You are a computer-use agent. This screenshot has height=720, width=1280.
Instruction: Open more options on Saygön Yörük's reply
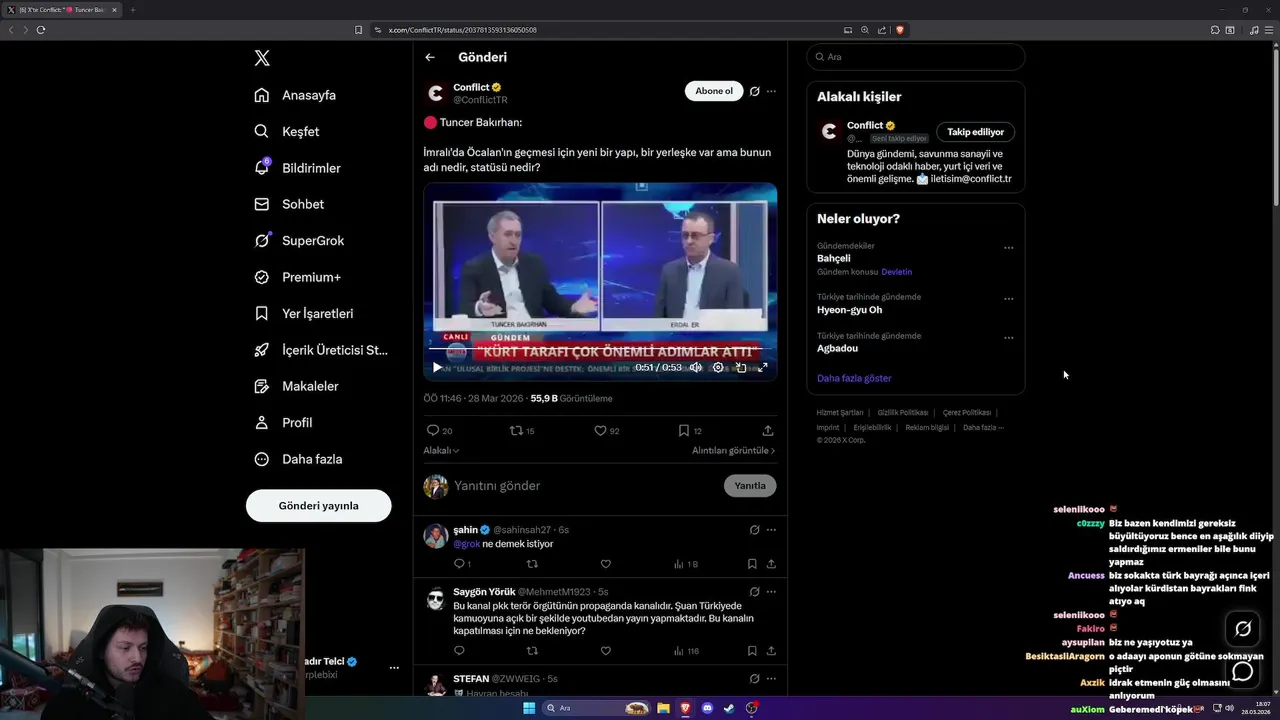pos(771,591)
